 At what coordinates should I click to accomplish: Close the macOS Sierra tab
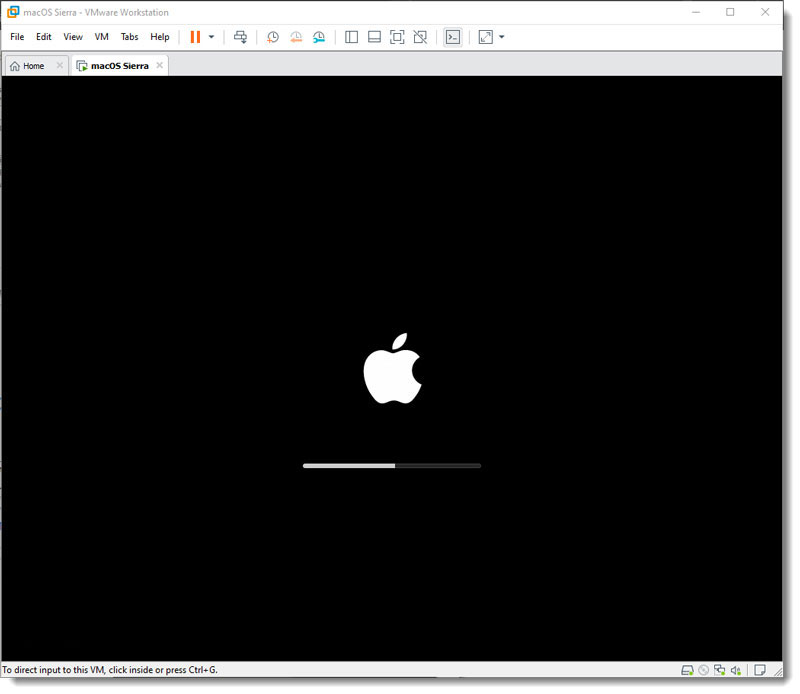pyautogui.click(x=160, y=65)
